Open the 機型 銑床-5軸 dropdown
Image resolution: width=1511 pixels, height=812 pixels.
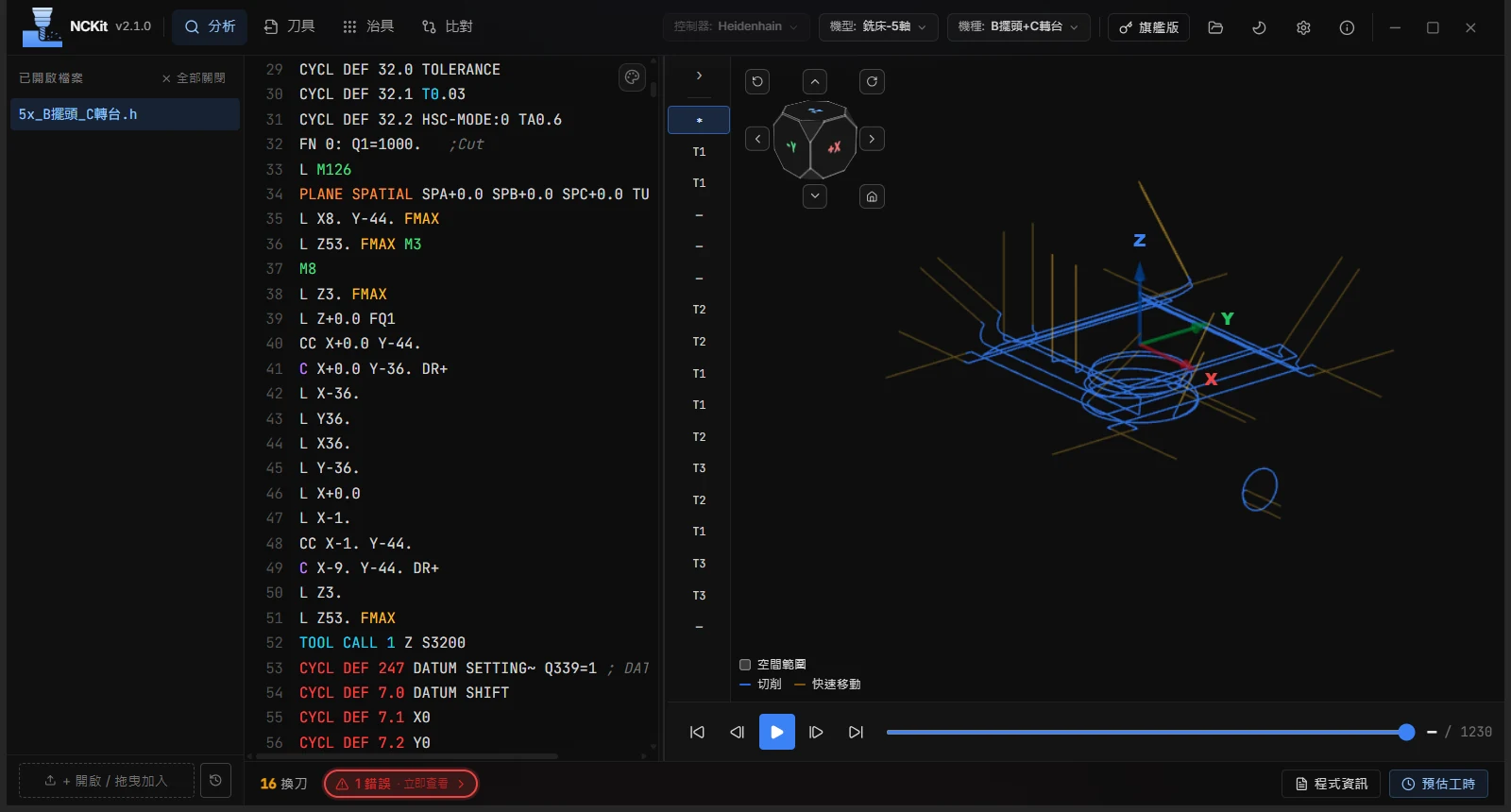click(x=878, y=26)
